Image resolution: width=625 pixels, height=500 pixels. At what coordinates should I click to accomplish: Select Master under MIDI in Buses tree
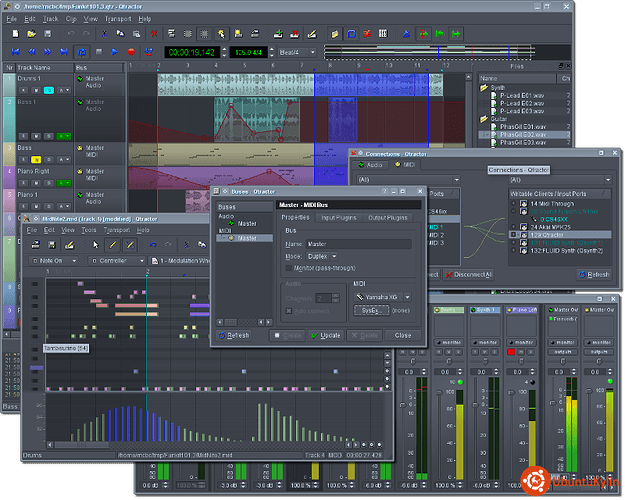pos(247,238)
